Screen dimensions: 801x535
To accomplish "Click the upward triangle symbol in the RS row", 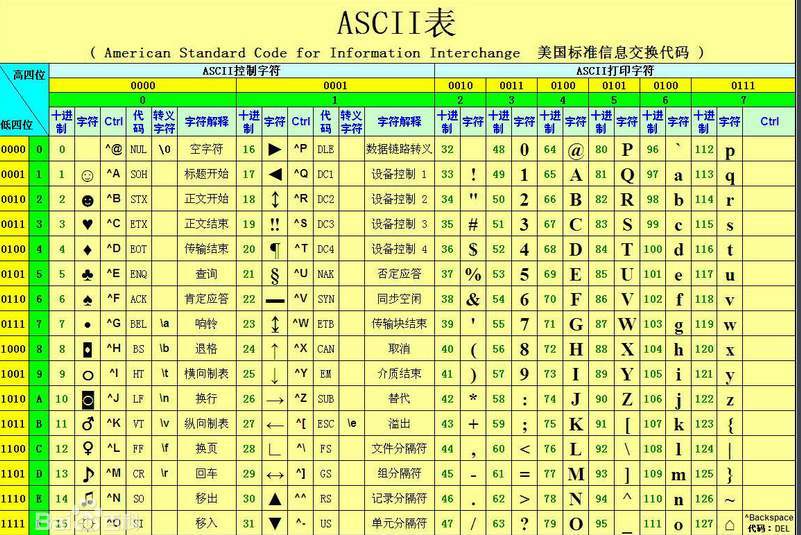I will [x=275, y=499].
